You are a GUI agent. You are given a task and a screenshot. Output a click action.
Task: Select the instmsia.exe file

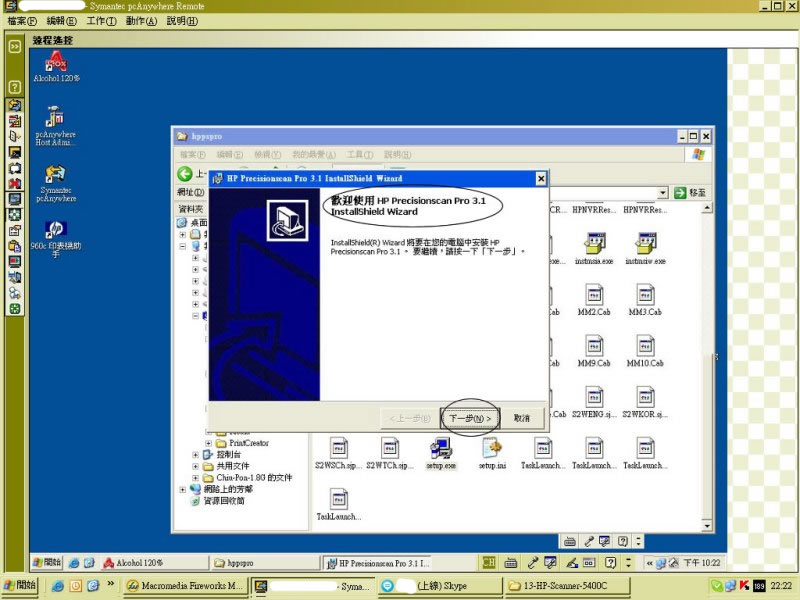coord(594,249)
